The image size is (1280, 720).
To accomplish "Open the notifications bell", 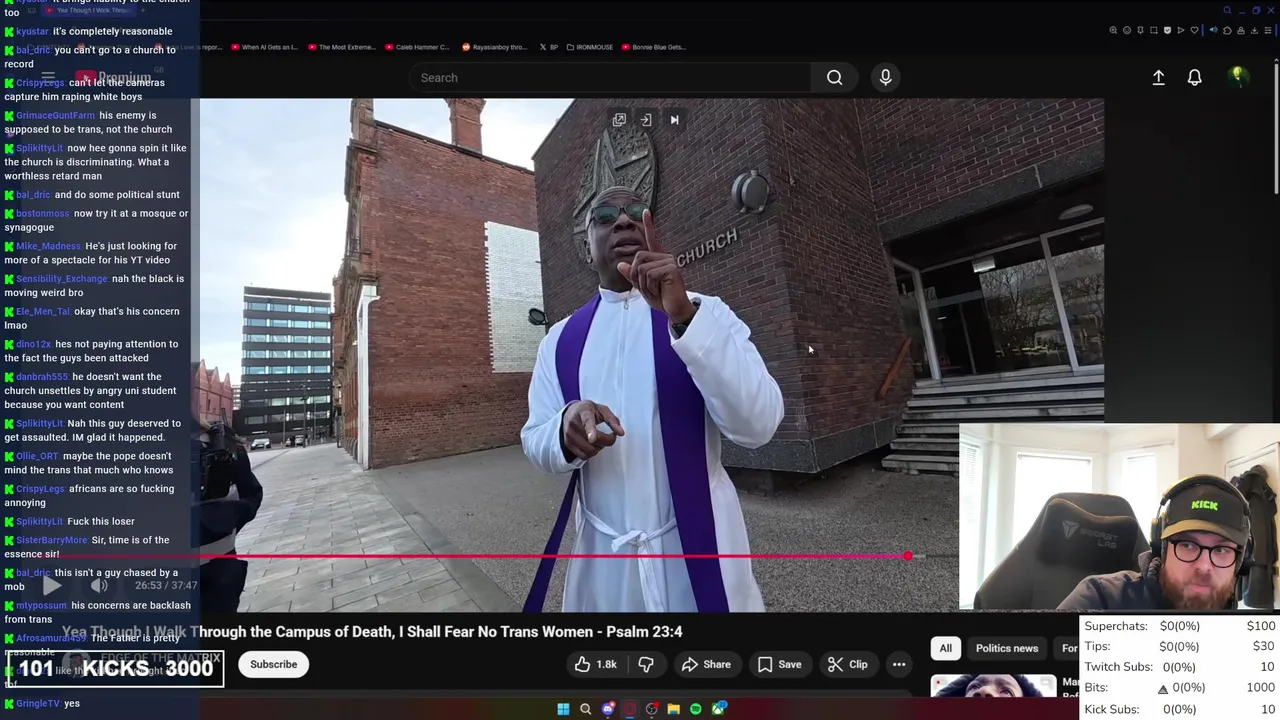I will [1194, 77].
